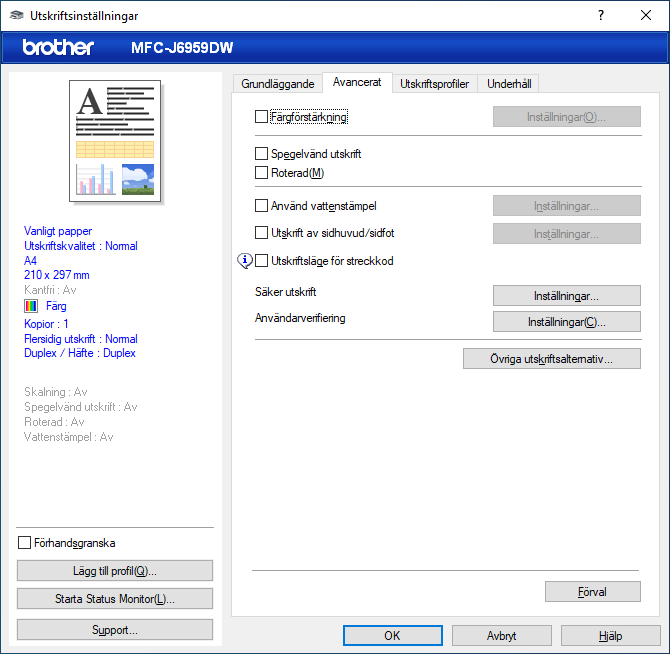
Task: Click the greyed Inställningar button for vattenstämpel
Action: click(x=567, y=206)
